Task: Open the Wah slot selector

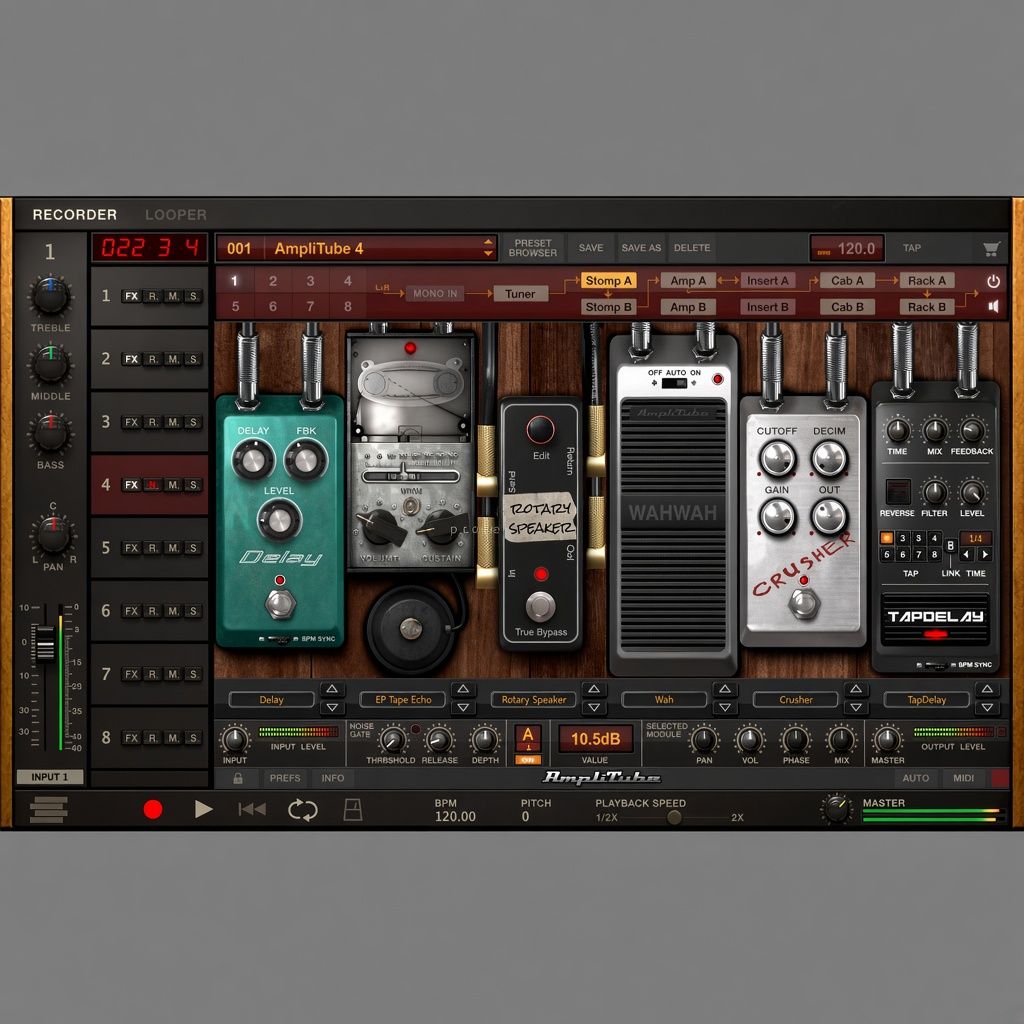Action: 664,699
